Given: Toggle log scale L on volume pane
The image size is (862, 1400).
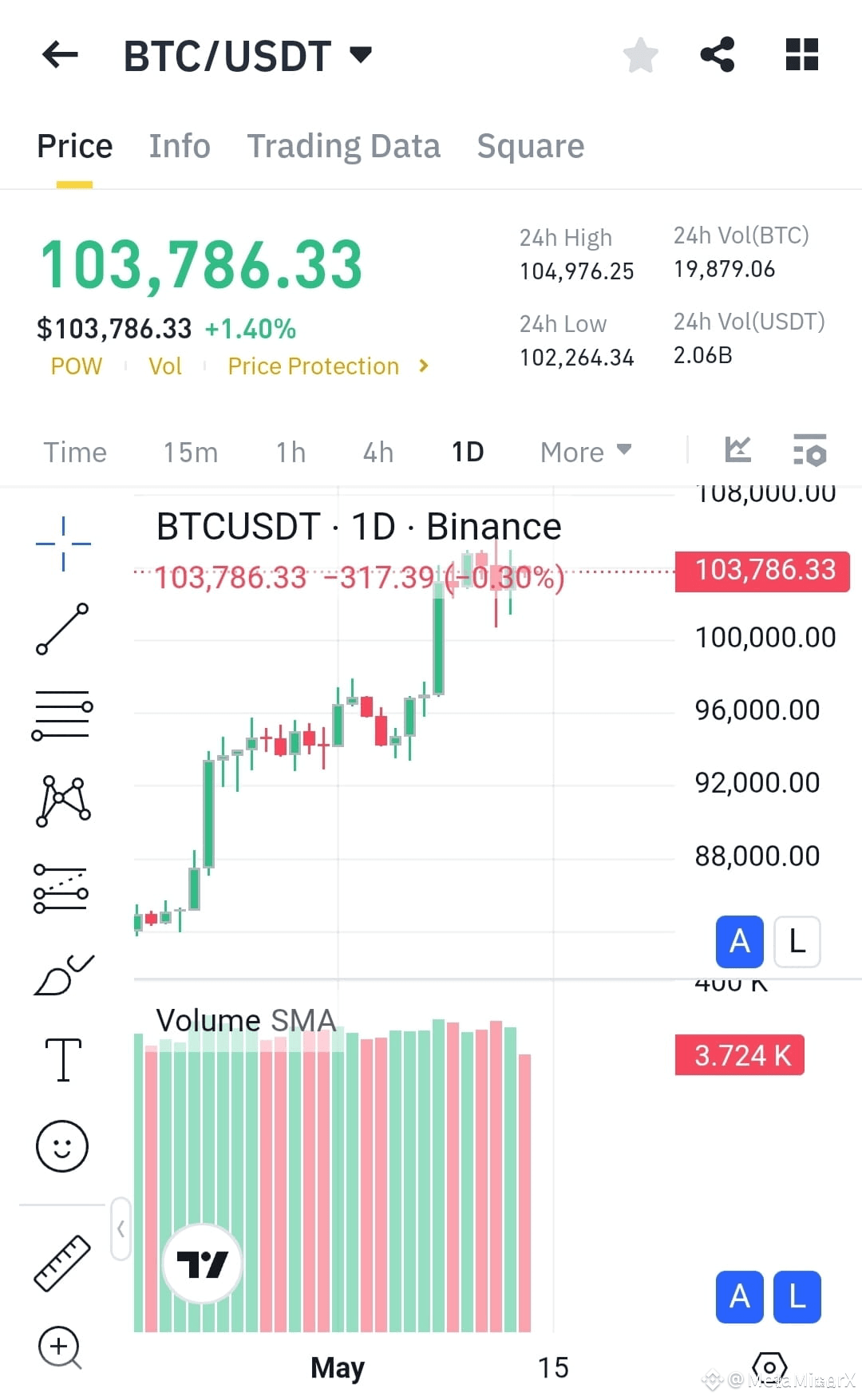Looking at the screenshot, I should click(797, 1297).
